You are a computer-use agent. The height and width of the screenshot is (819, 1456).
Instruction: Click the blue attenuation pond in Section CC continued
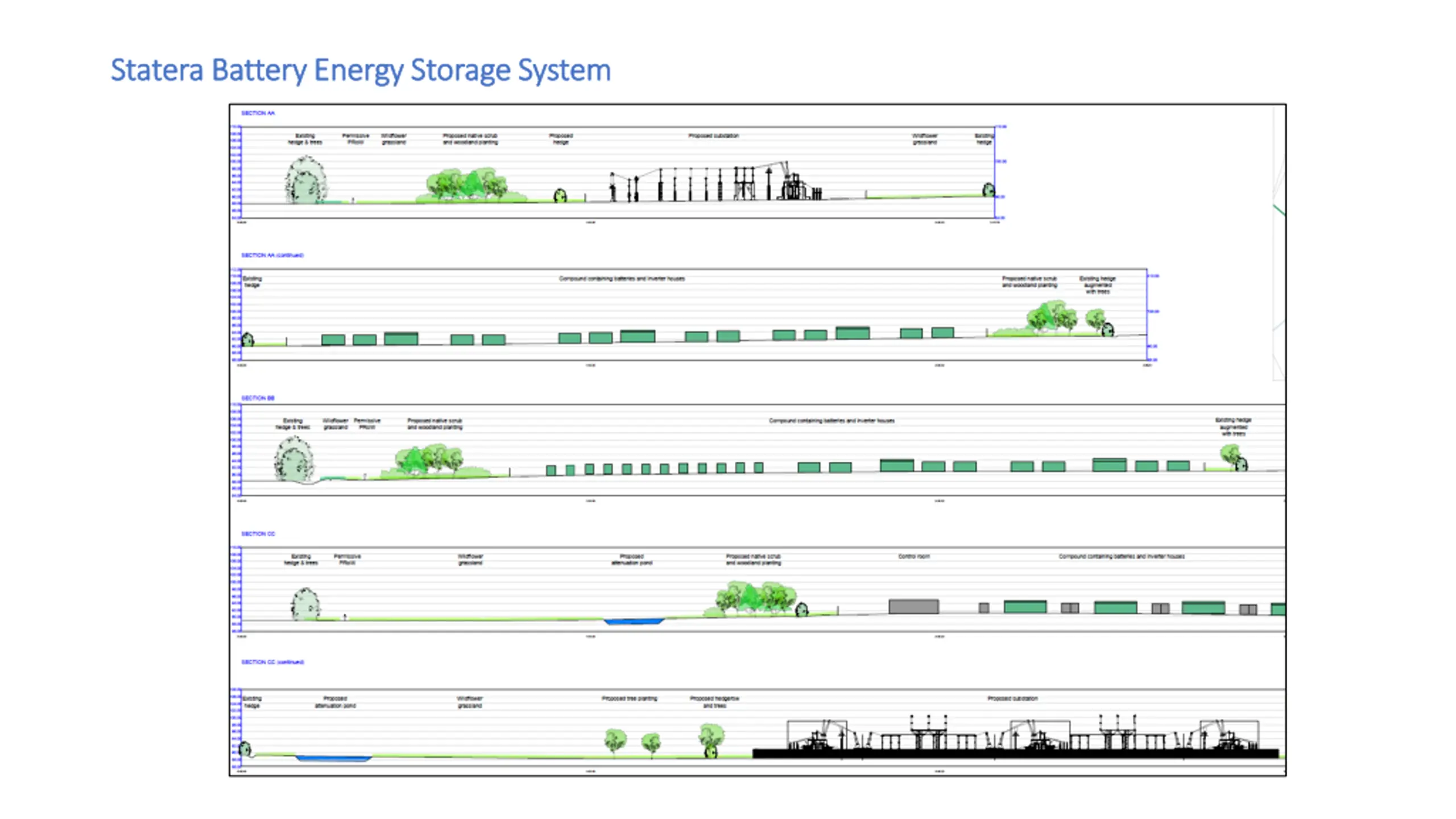point(333,758)
